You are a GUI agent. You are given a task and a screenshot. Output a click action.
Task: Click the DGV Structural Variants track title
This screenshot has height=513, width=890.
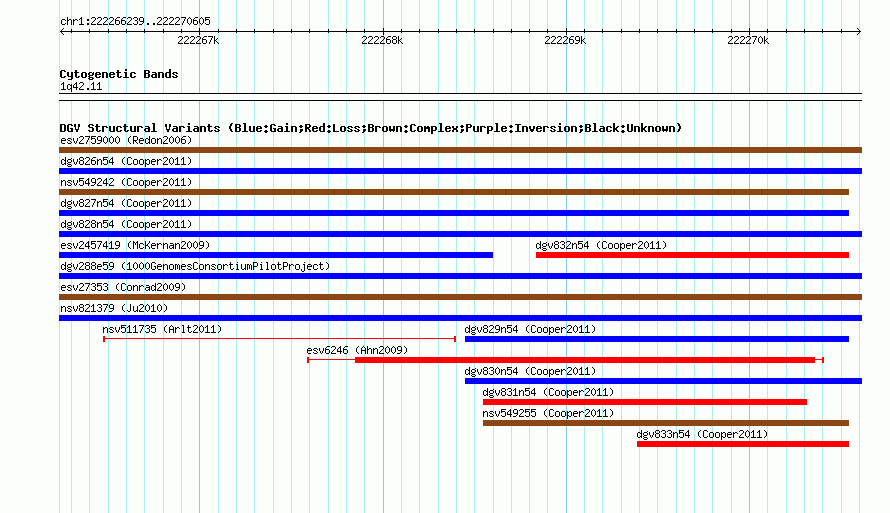(371, 128)
